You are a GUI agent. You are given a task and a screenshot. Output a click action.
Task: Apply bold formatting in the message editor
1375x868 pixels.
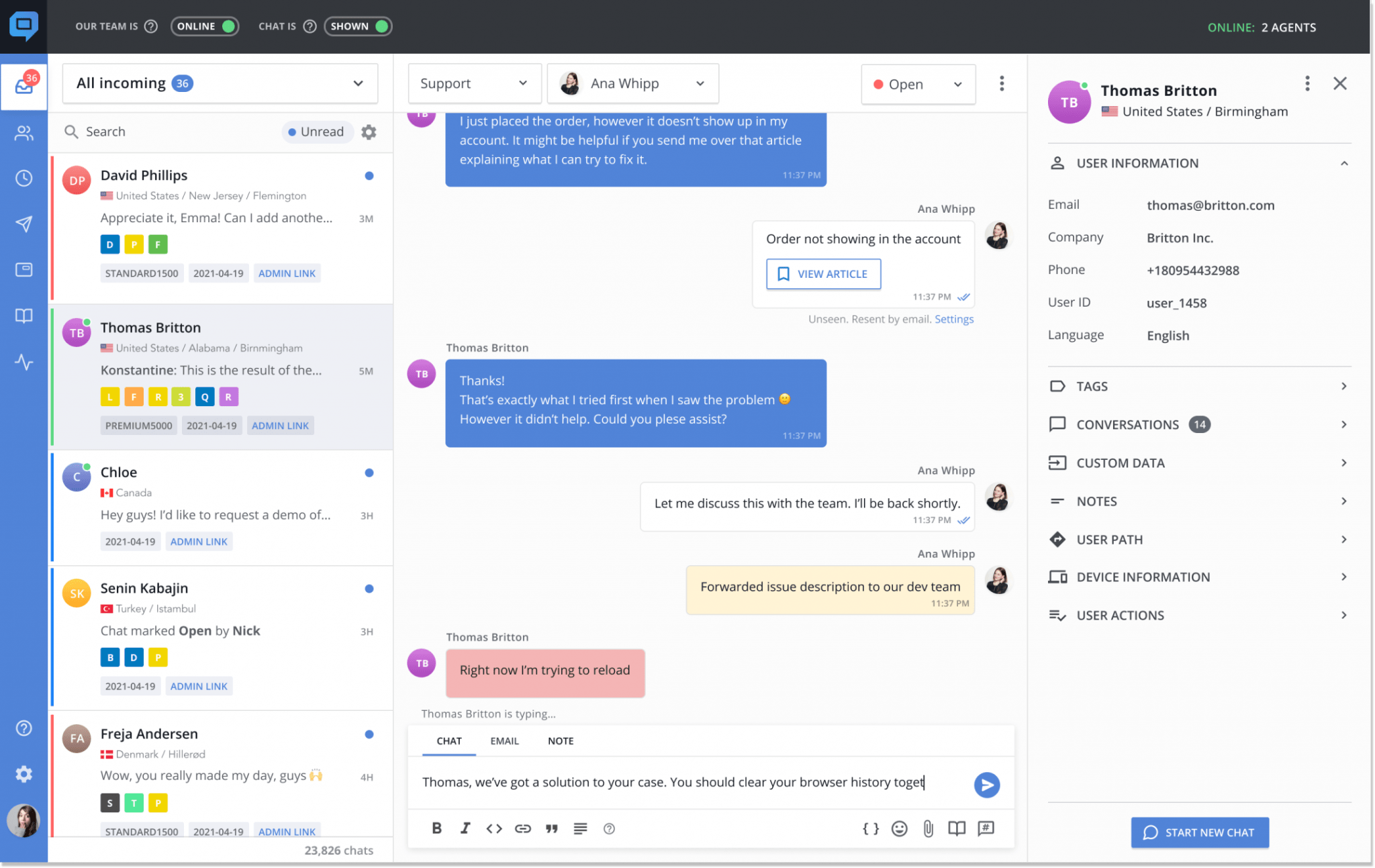point(436,828)
